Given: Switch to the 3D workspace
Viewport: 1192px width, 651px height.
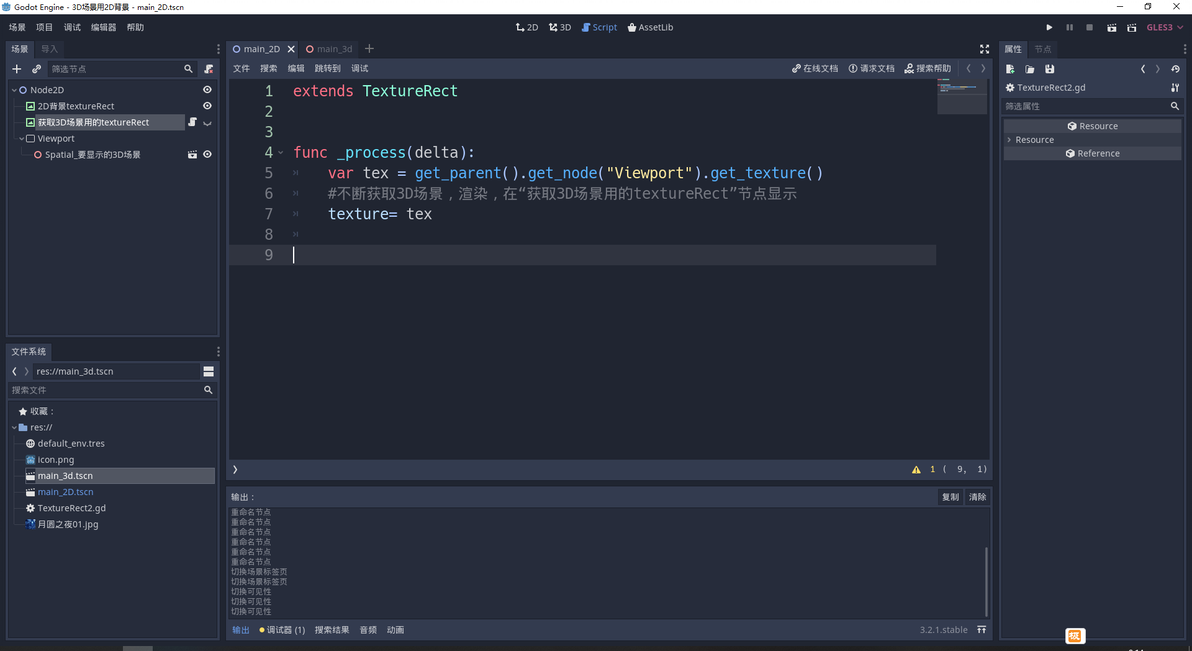Looking at the screenshot, I should (x=560, y=27).
